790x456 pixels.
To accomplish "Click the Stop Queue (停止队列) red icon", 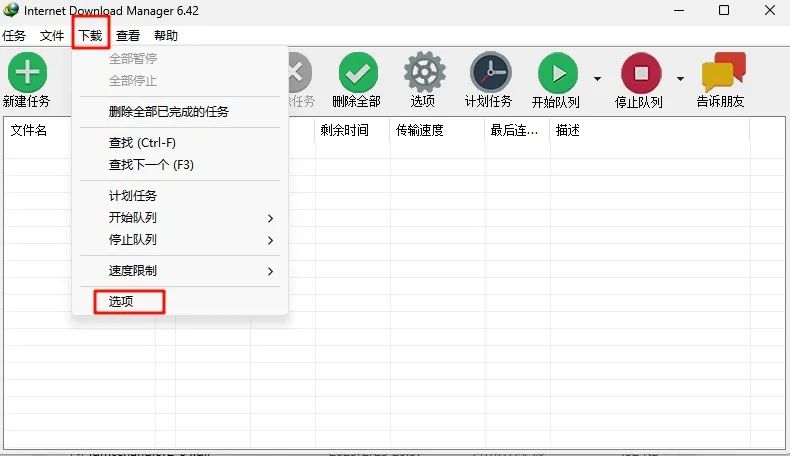I will point(641,73).
